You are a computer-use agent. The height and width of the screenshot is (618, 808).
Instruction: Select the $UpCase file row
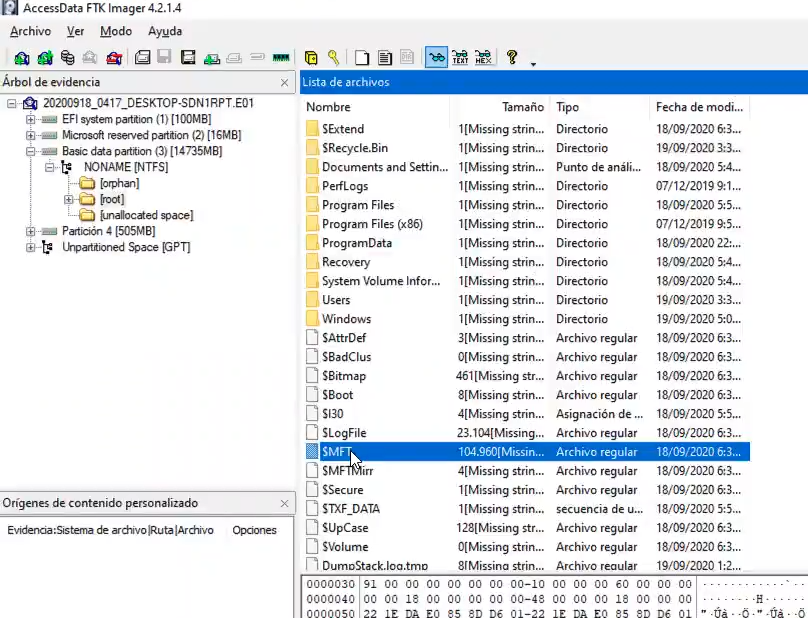pyautogui.click(x=526, y=528)
